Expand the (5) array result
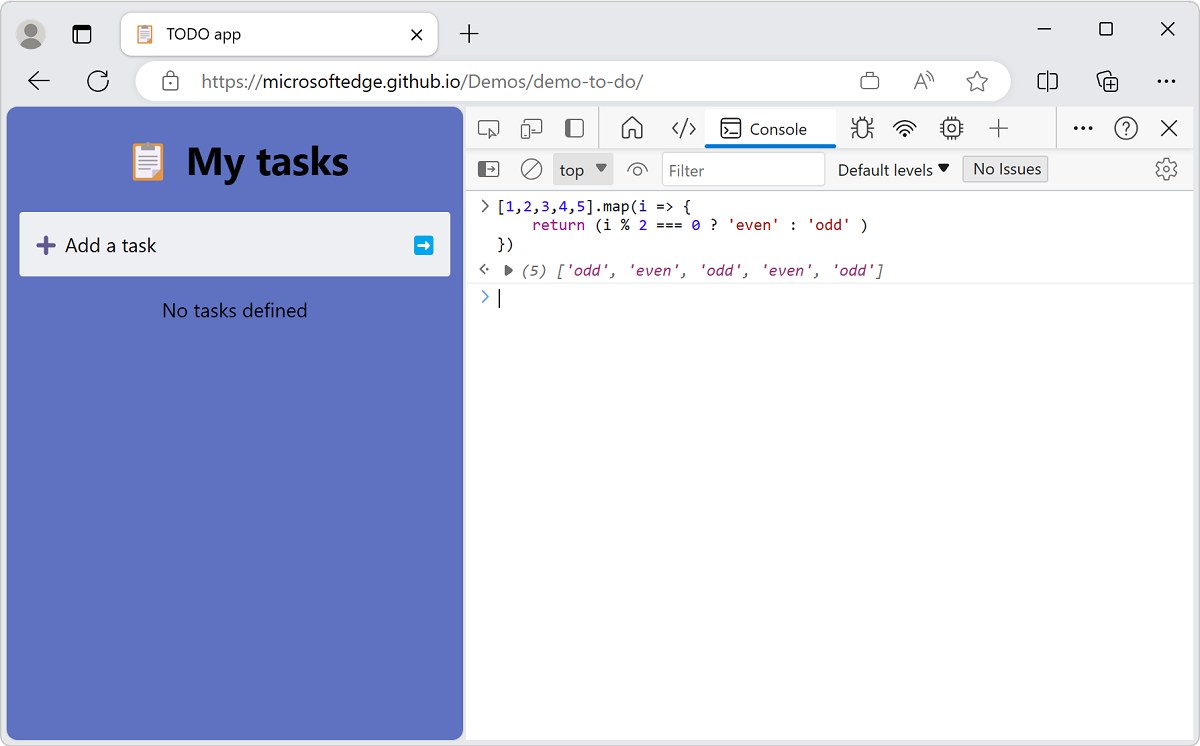Viewport: 1200px width, 746px height. (509, 270)
